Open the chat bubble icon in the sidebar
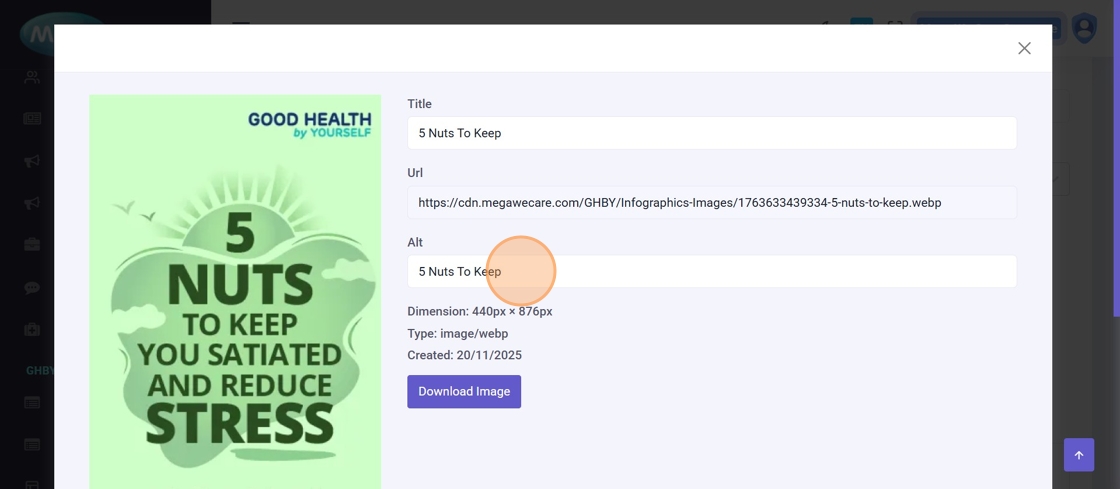Viewport: 1120px width, 489px height. pyautogui.click(x=32, y=288)
